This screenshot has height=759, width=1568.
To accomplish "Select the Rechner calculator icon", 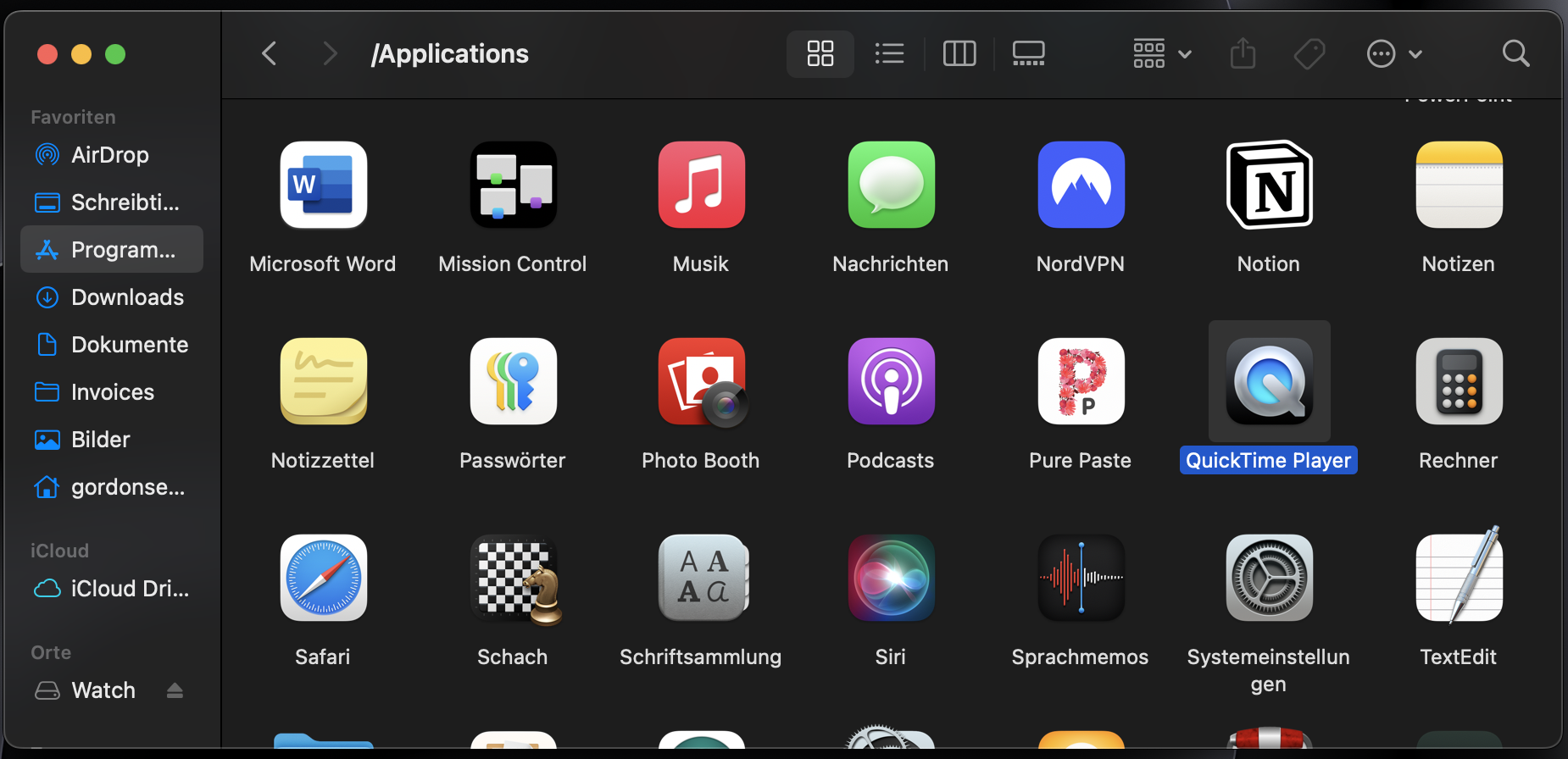I will coord(1459,381).
